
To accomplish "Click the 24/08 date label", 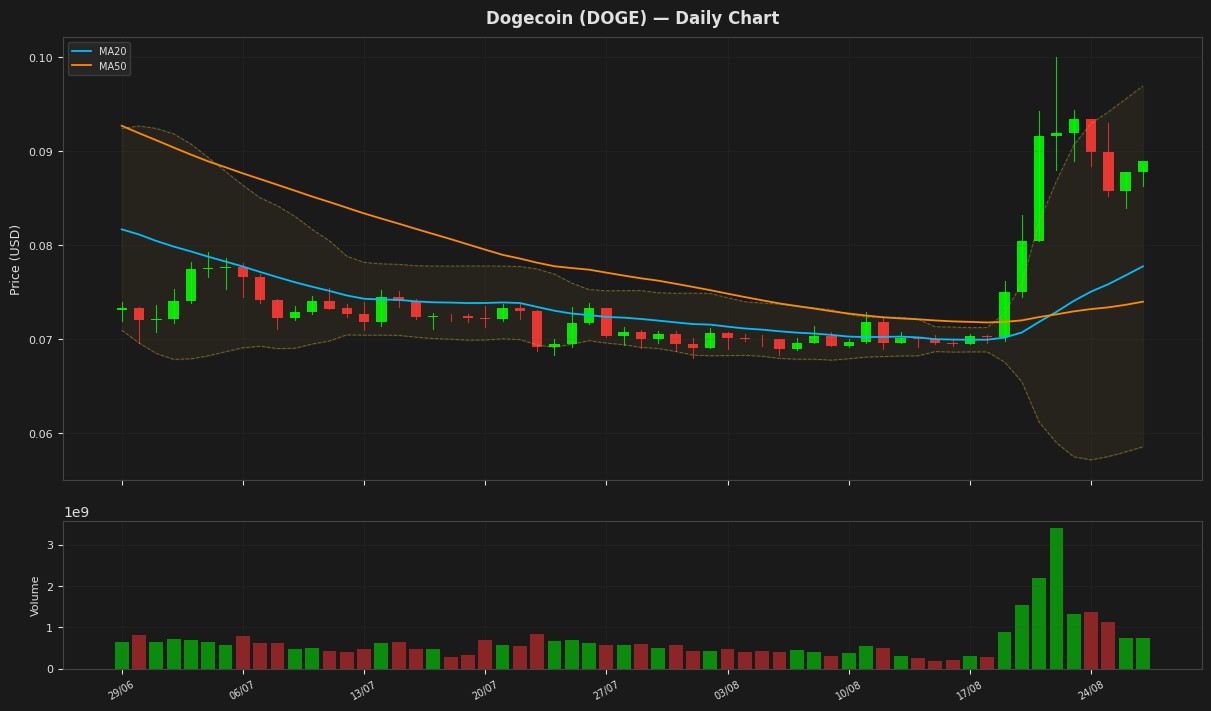I will point(1090,690).
